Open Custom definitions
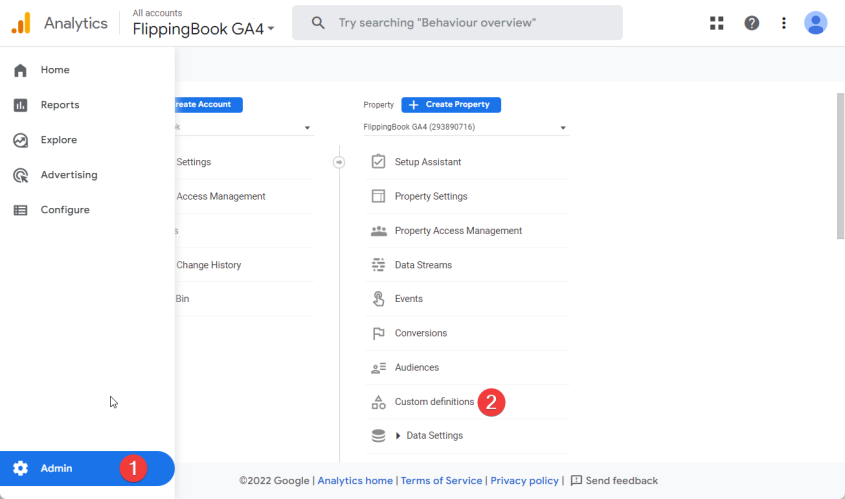Viewport: 845px width, 499px height. click(434, 402)
